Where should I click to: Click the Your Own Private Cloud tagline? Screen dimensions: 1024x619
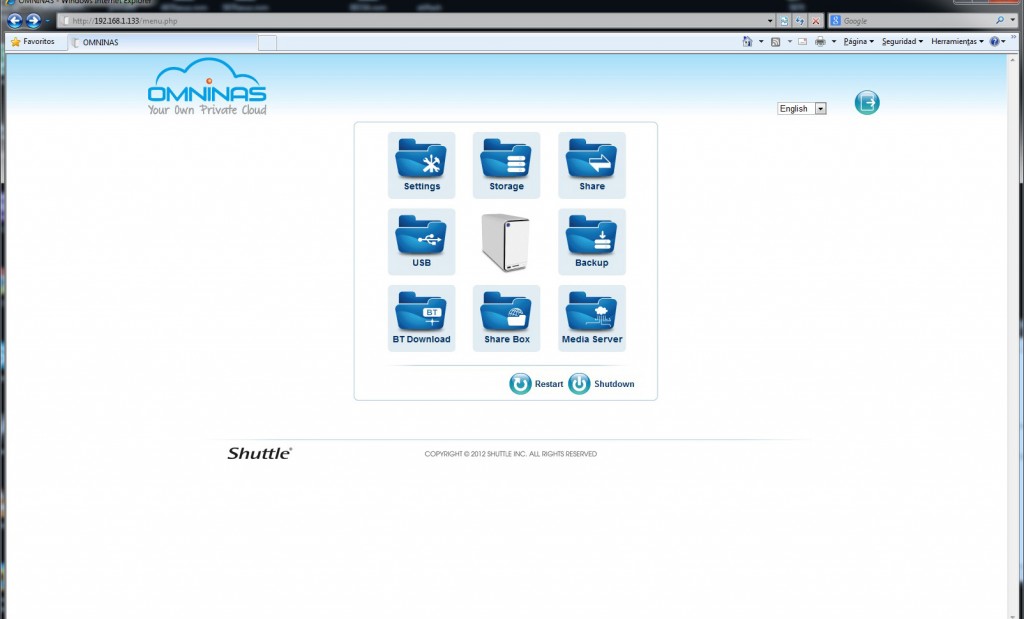coord(207,110)
